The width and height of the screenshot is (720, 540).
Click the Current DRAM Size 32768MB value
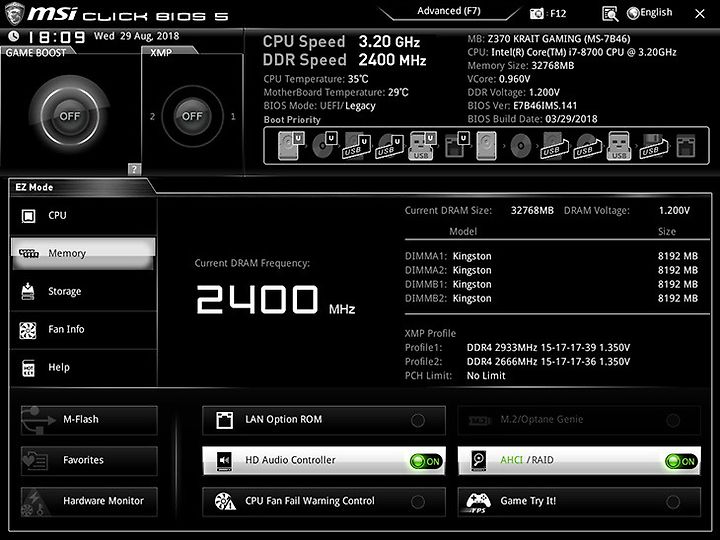click(532, 210)
